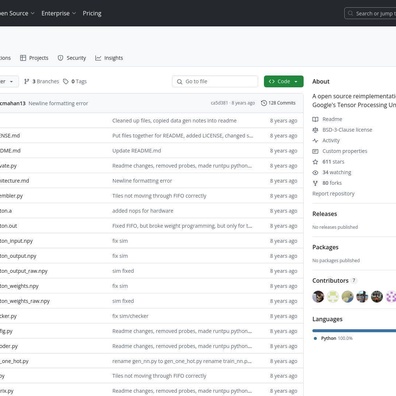Screen dimensions: 396x396
Task: Click the third contributor avatar
Action: 347,296
